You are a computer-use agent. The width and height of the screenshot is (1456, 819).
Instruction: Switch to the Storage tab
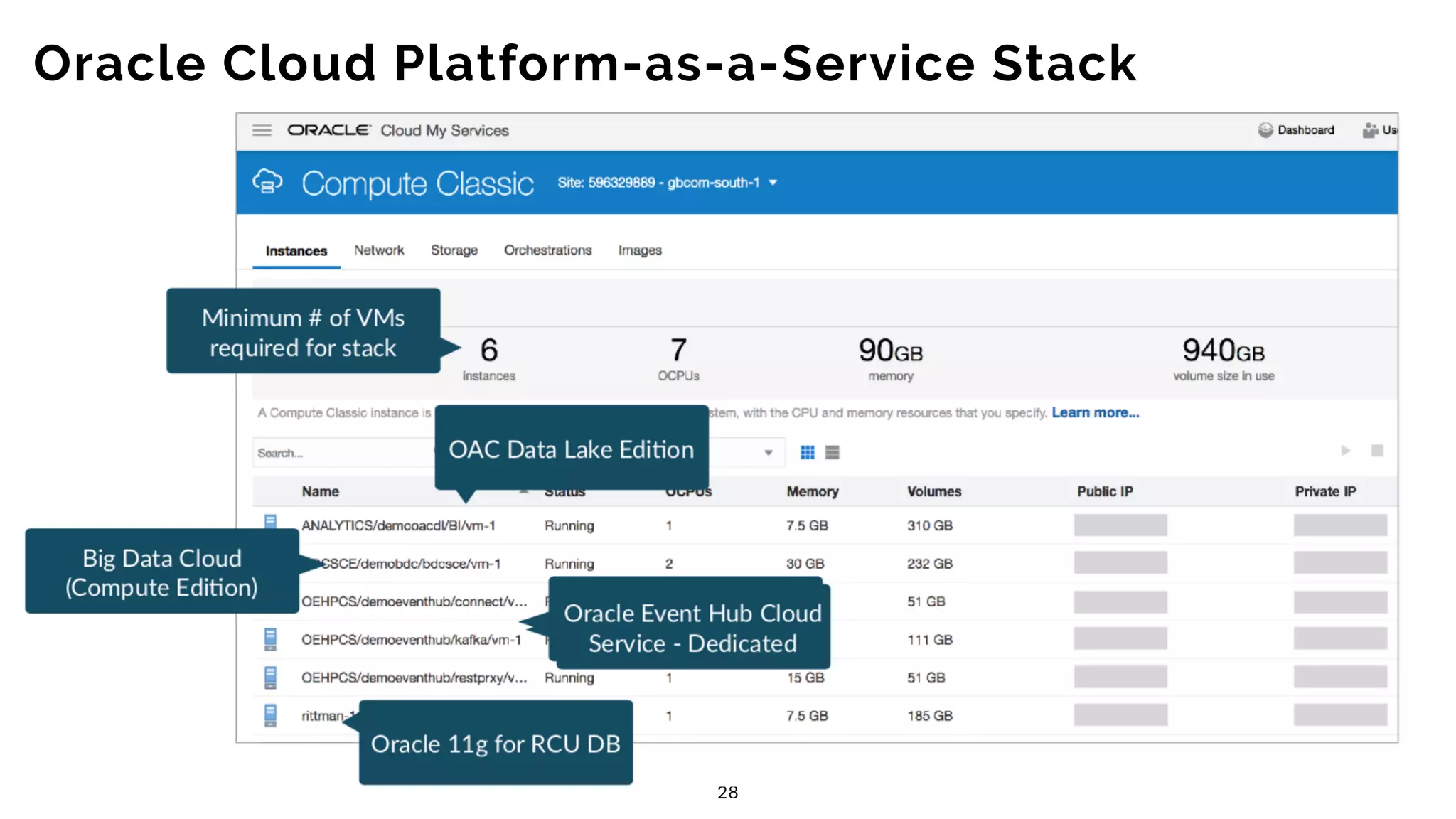[x=454, y=250]
